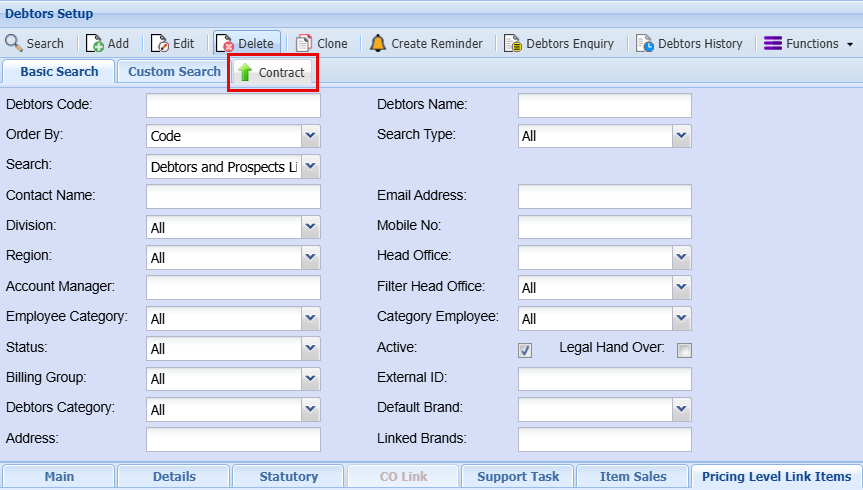Click the Delete document icon
This screenshot has height=490, width=863.
(x=225, y=43)
